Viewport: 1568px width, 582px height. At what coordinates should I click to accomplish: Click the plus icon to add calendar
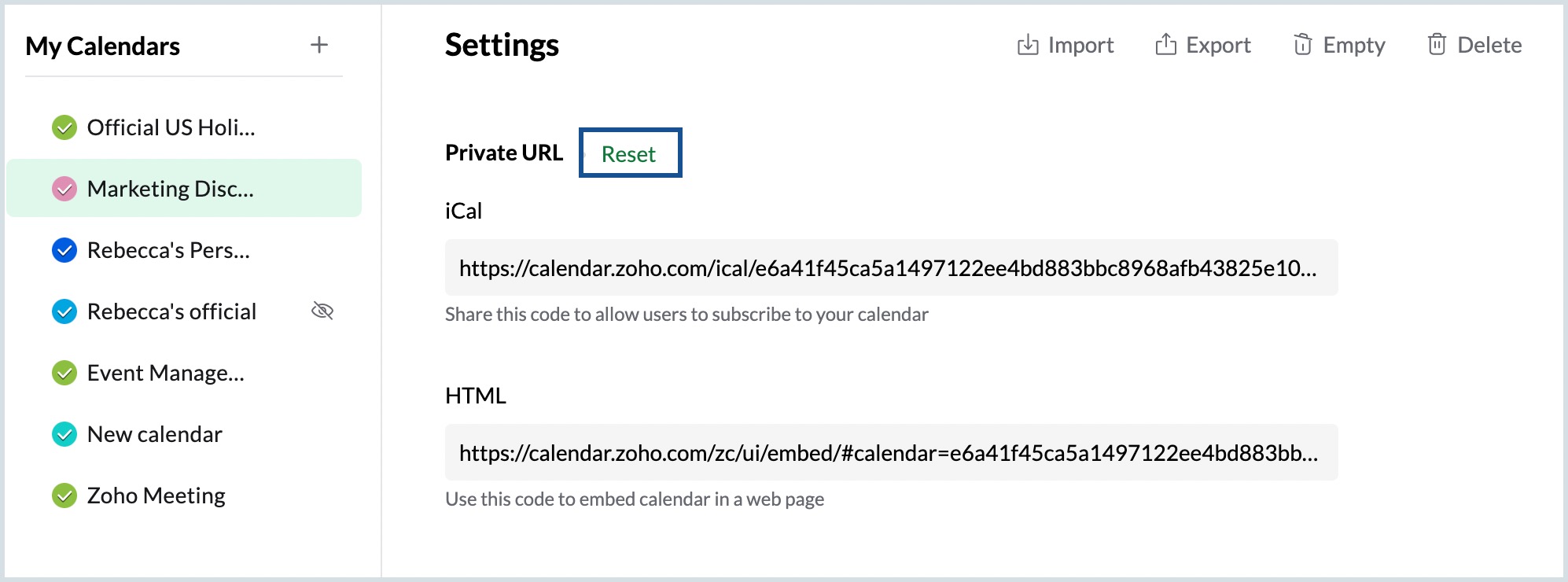point(318,45)
